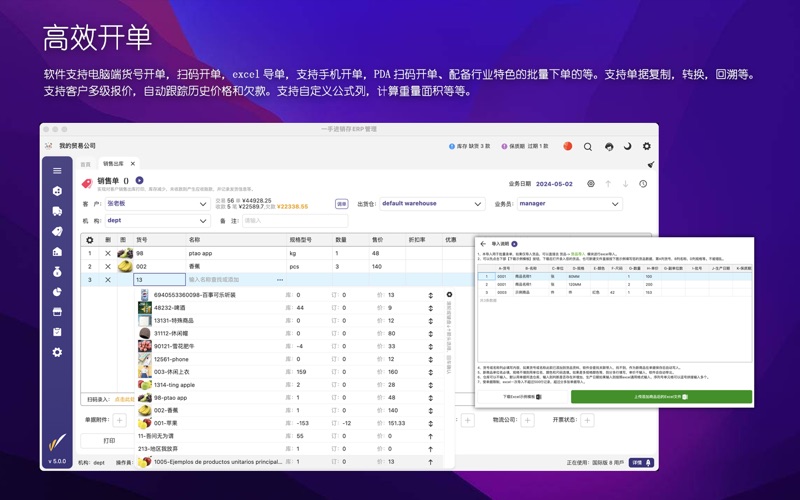Switch to the 首页 tab
The image size is (800, 500).
tap(85, 164)
